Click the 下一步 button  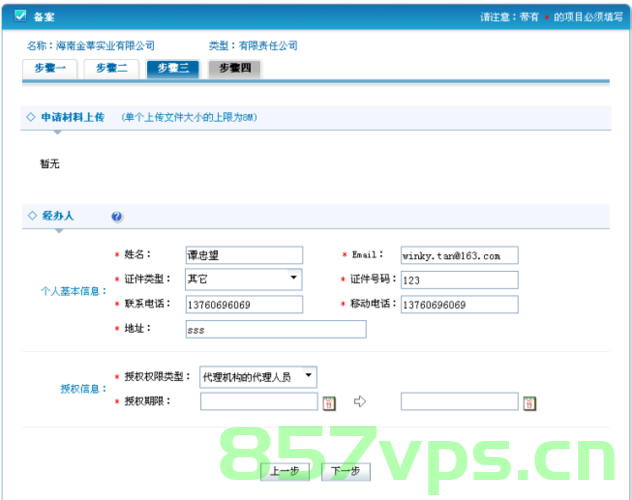point(345,471)
